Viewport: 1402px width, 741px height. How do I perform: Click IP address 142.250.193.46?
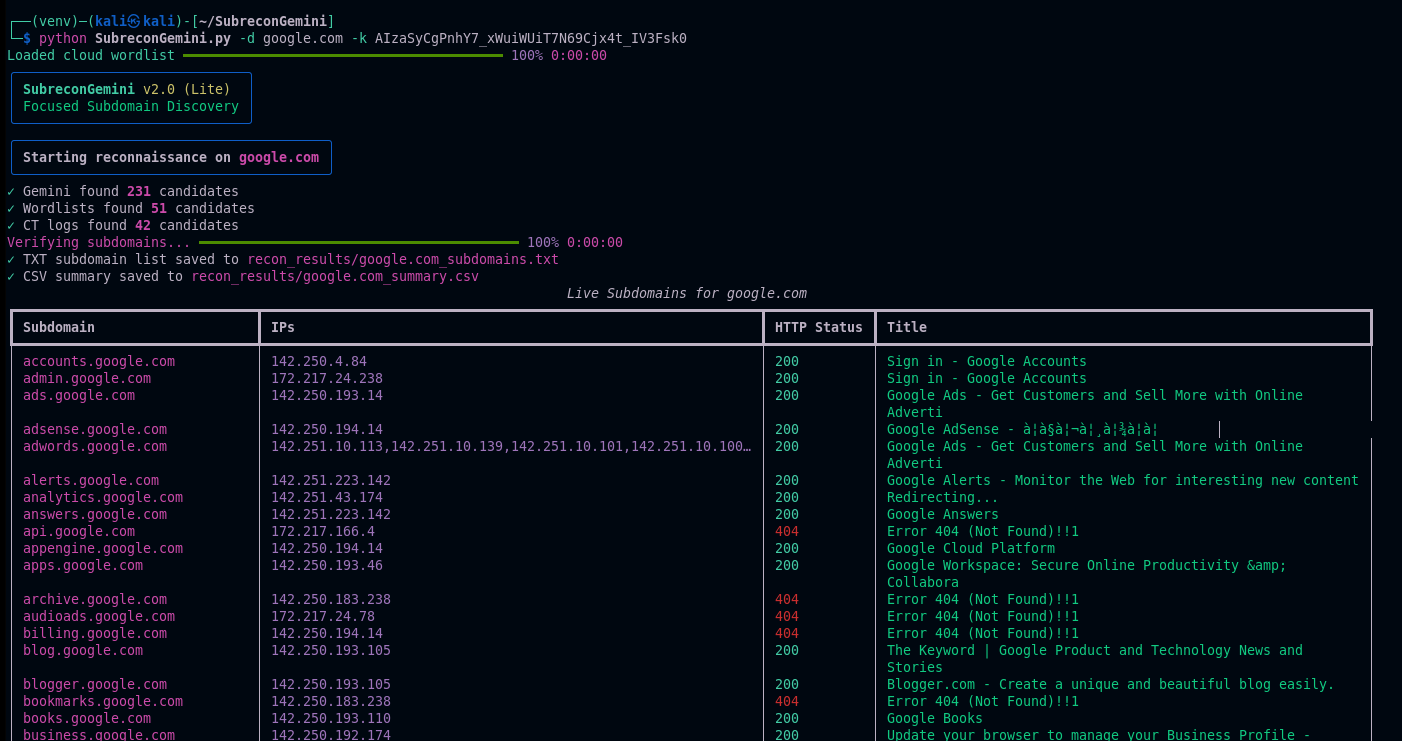pos(327,565)
